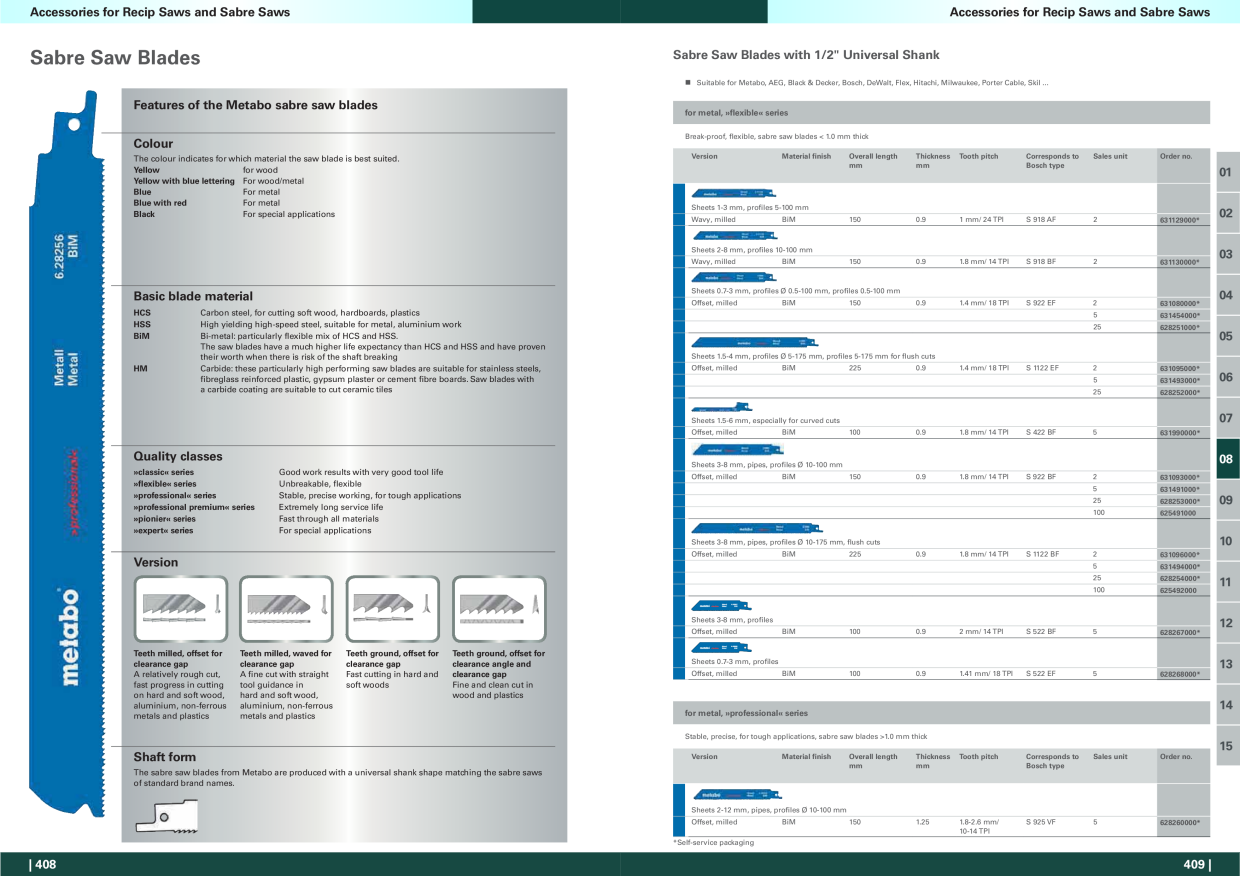Click 'Sabre Saw Blades with 1/2" Universal Shank' heading
Viewport: 1240px width, 876px height.
tap(806, 55)
